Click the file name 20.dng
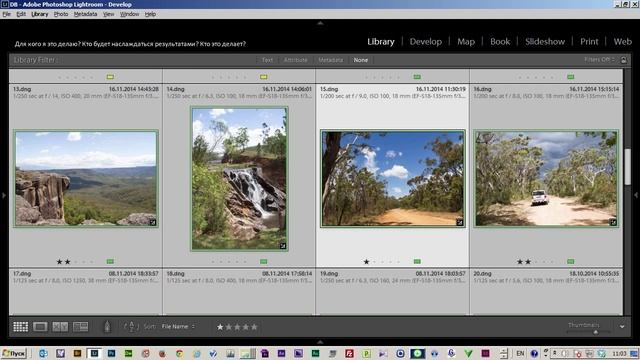The width and height of the screenshot is (640, 360). pyautogui.click(x=482, y=273)
